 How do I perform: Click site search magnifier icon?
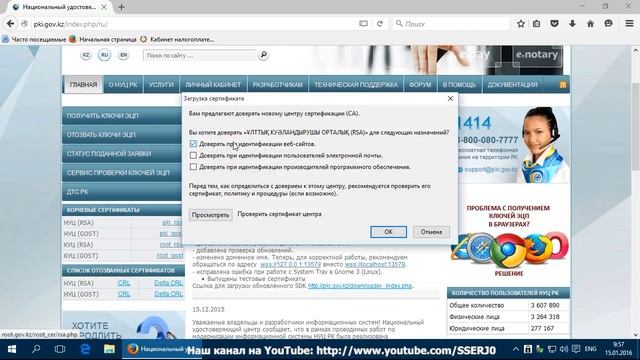[x=263, y=55]
